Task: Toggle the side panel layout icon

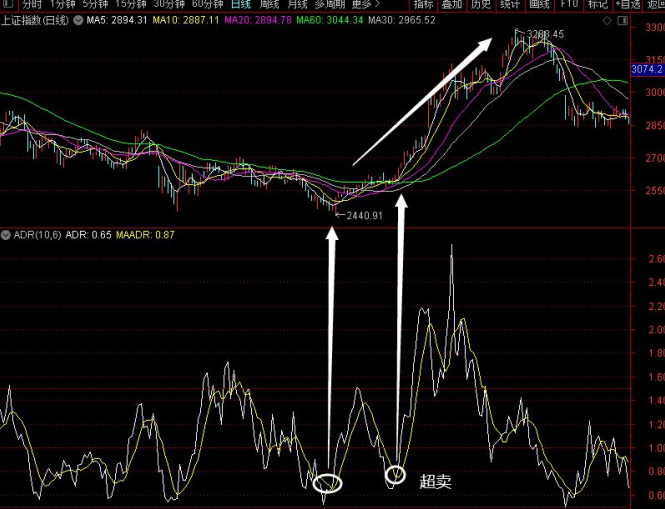Action: click(623, 20)
